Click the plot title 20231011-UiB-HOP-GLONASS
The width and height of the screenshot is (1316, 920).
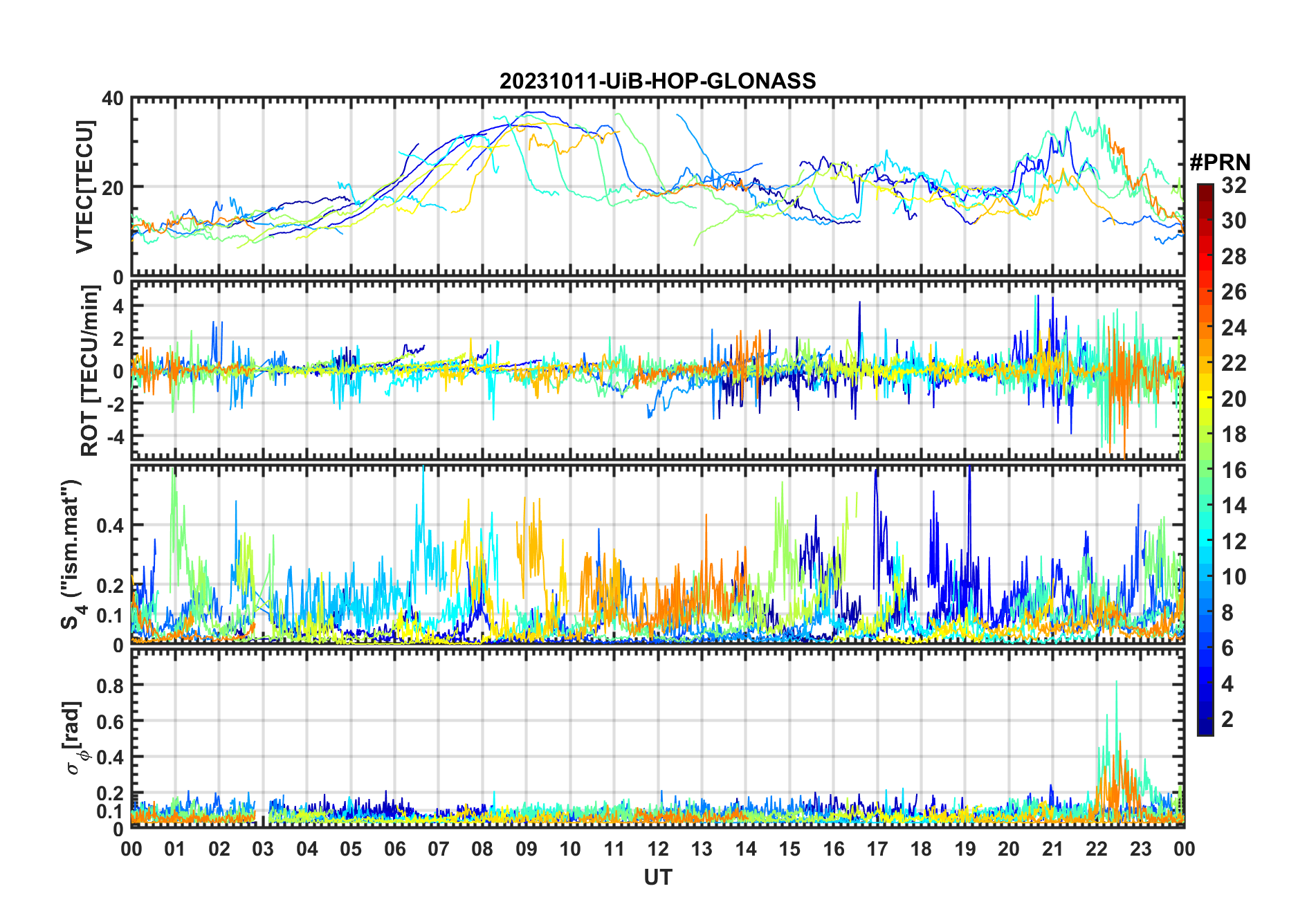(x=657, y=81)
